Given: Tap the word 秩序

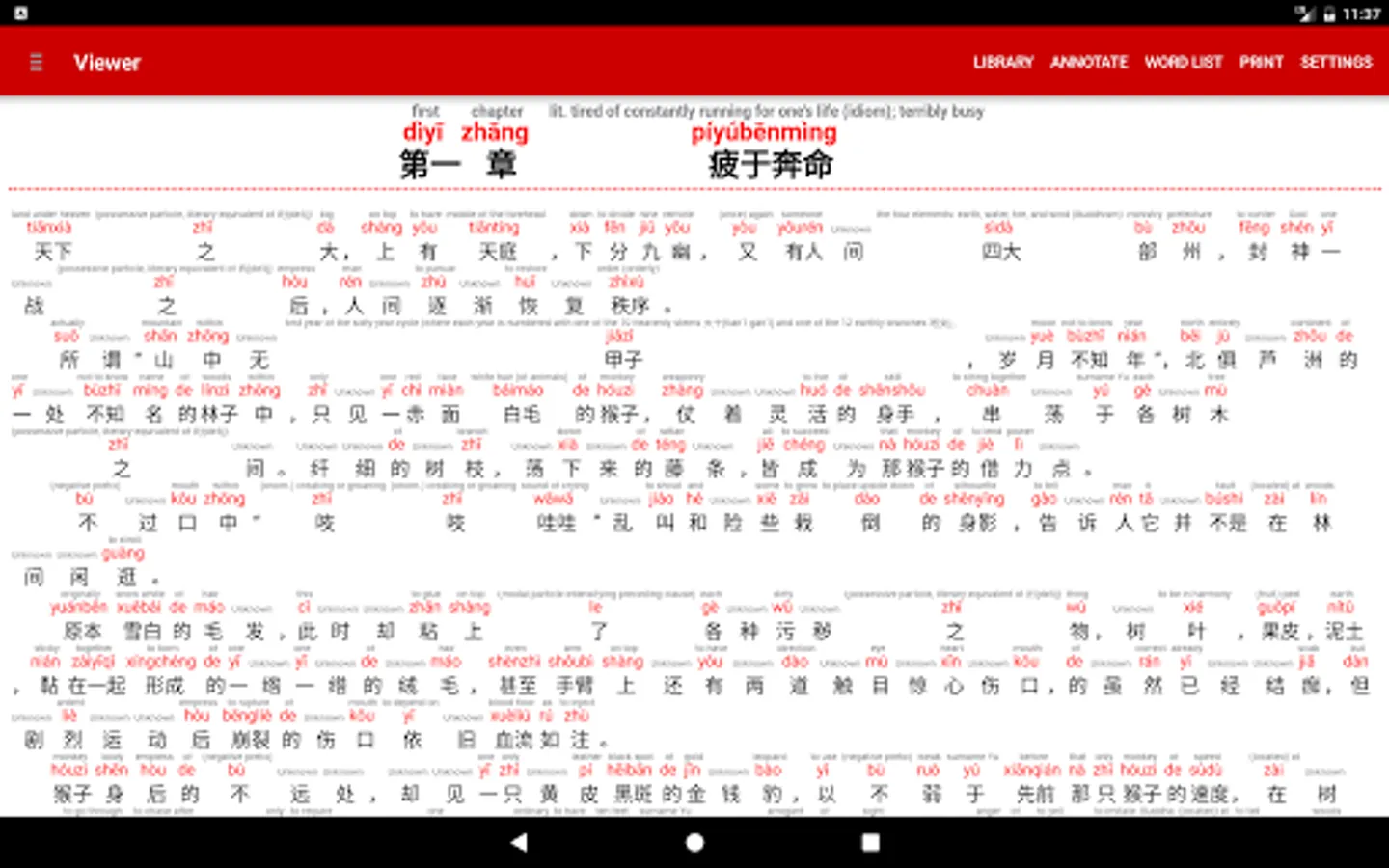Looking at the screenshot, I should click(630, 307).
